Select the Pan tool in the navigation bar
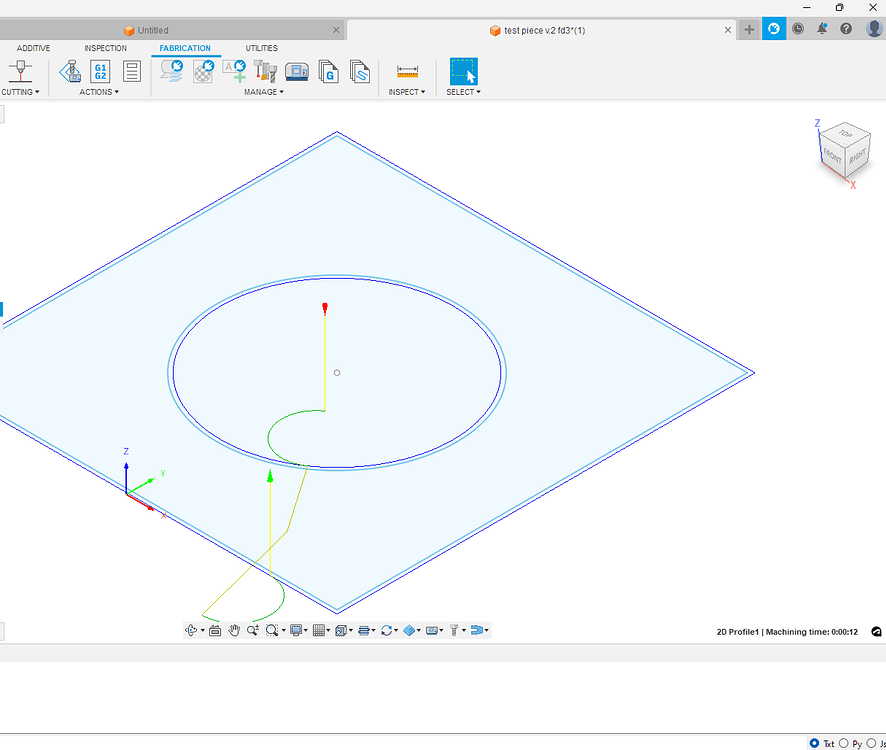 point(233,630)
